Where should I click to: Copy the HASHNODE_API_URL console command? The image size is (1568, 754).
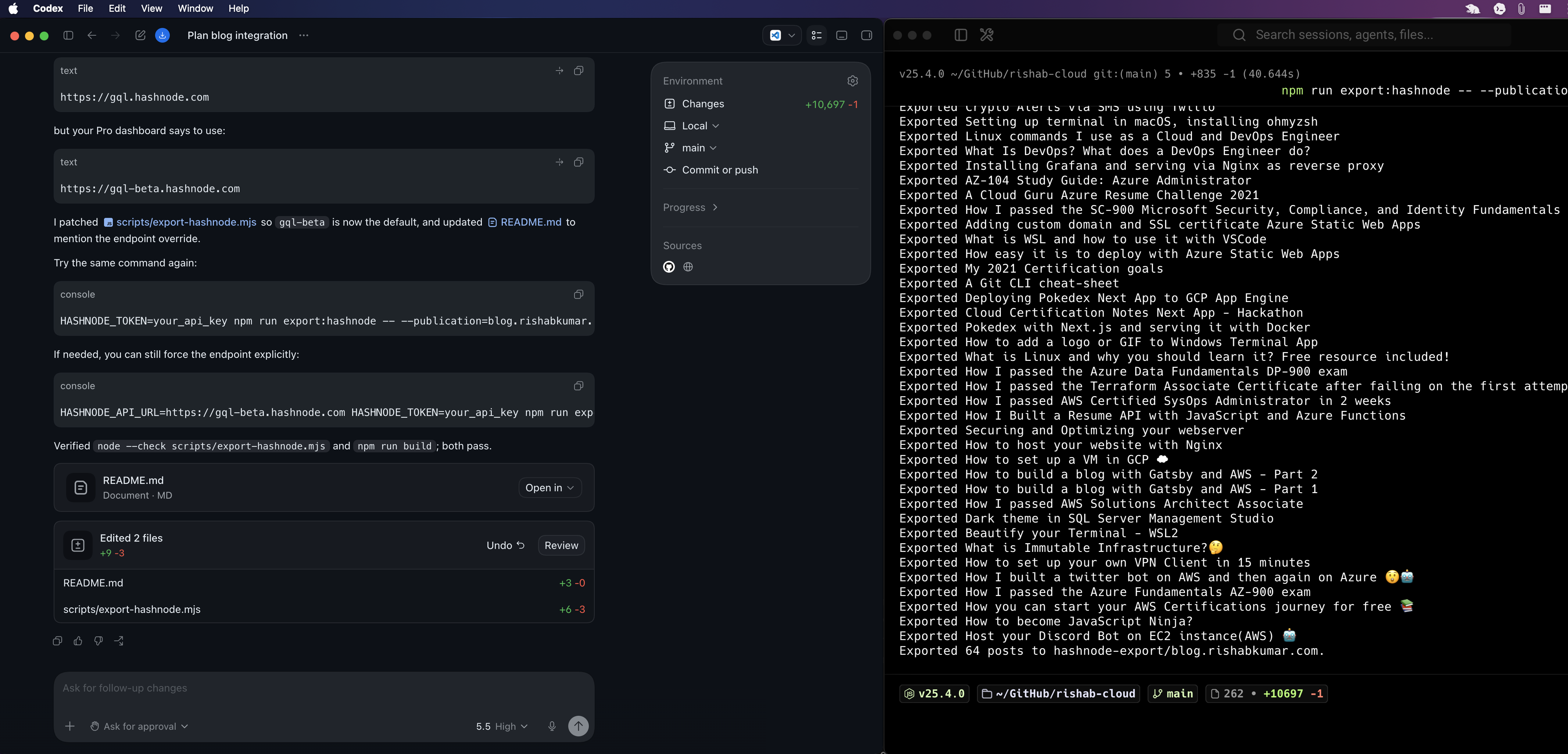[x=579, y=386]
